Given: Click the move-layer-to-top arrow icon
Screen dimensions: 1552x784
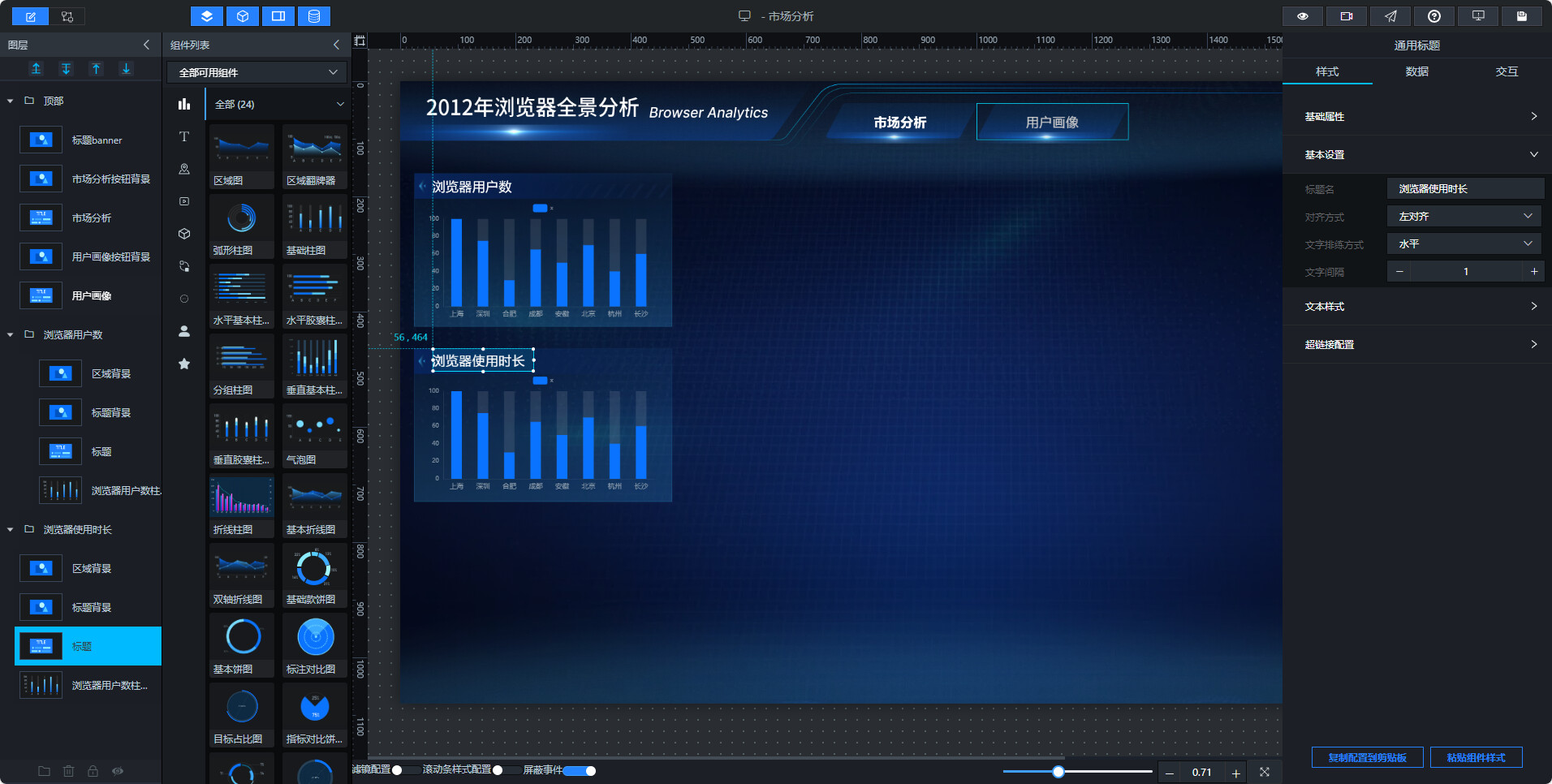Looking at the screenshot, I should pyautogui.click(x=37, y=69).
